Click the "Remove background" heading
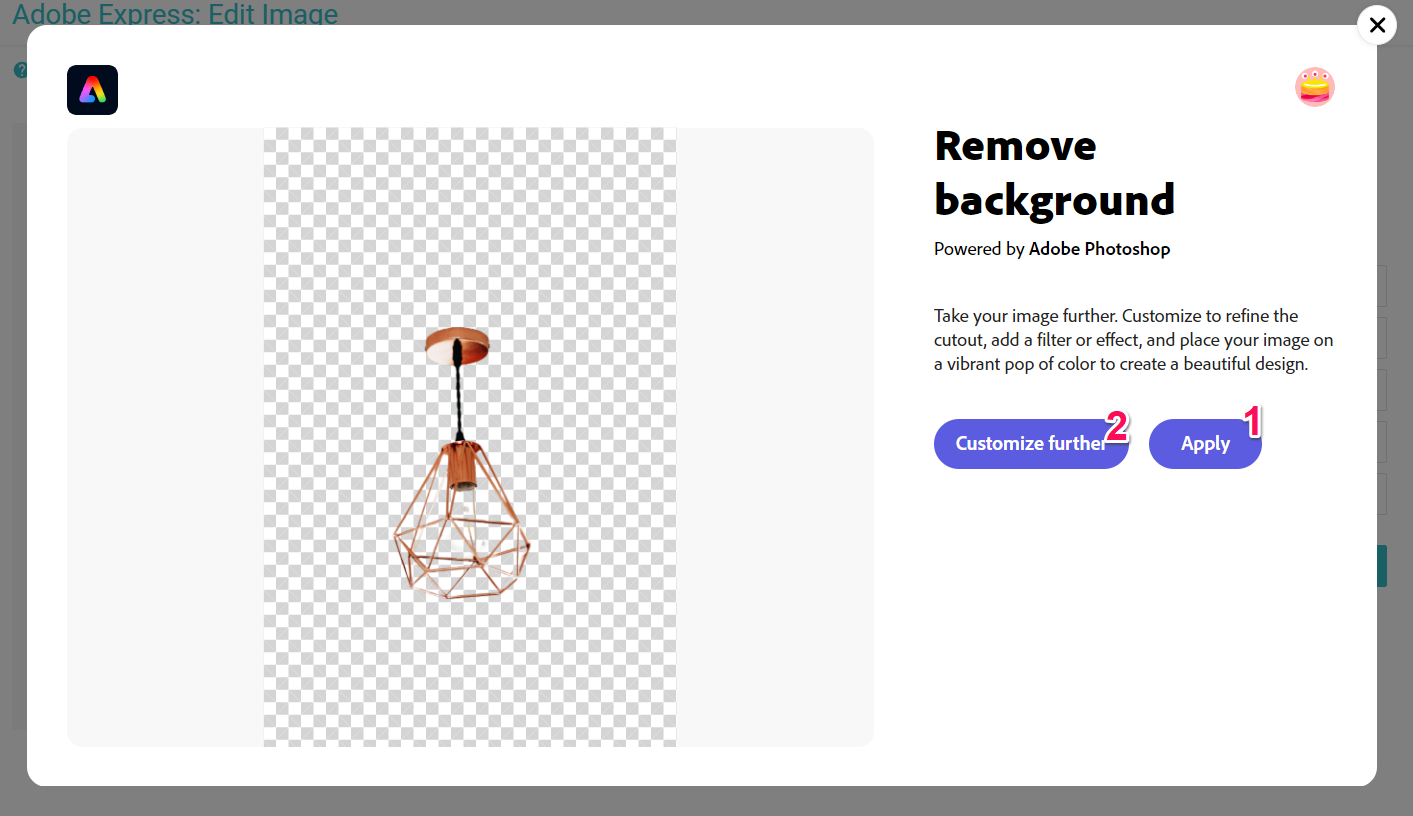This screenshot has height=816, width=1413. coord(1053,173)
